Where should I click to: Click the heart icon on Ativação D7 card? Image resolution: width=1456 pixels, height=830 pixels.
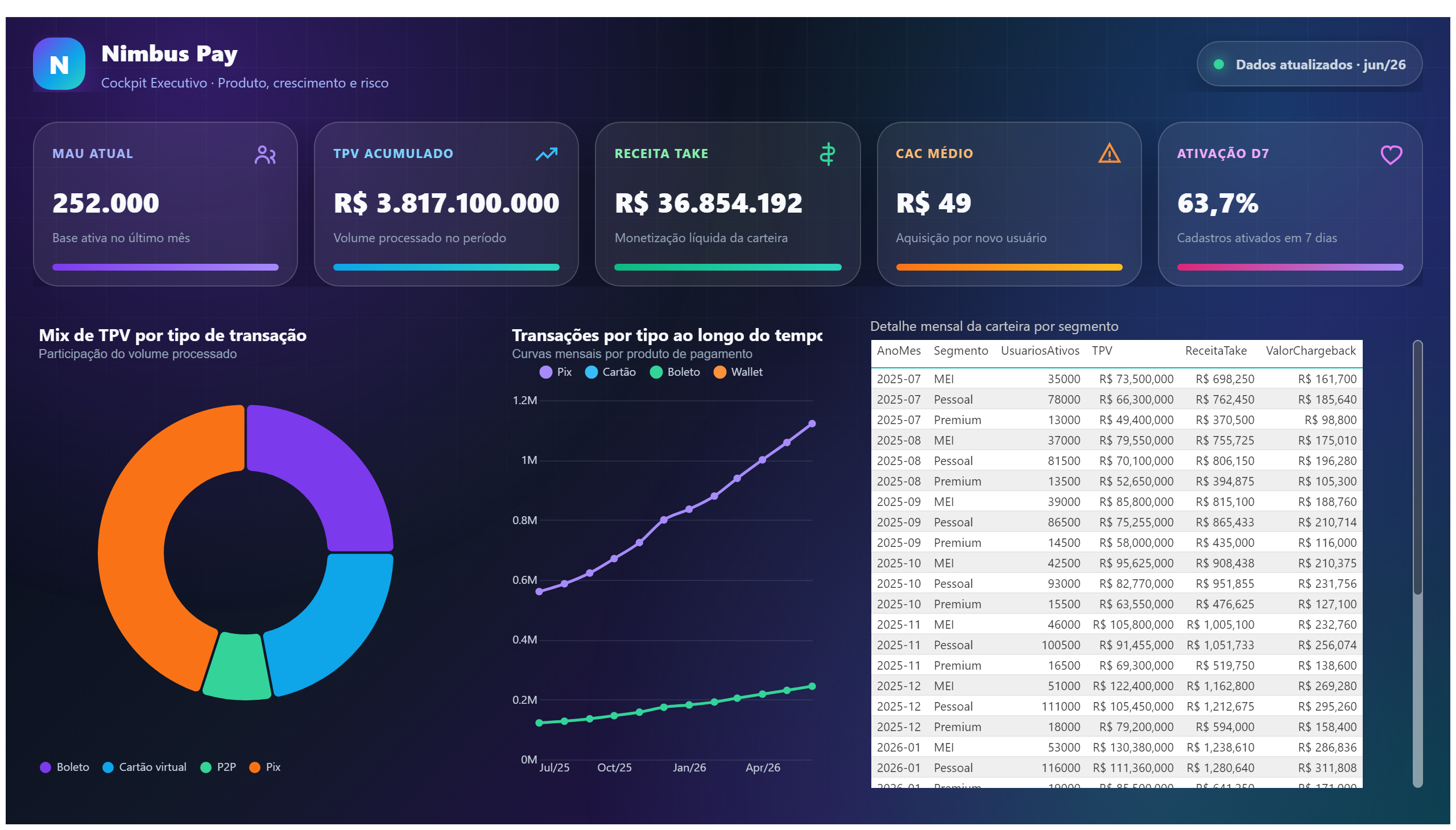1391,155
